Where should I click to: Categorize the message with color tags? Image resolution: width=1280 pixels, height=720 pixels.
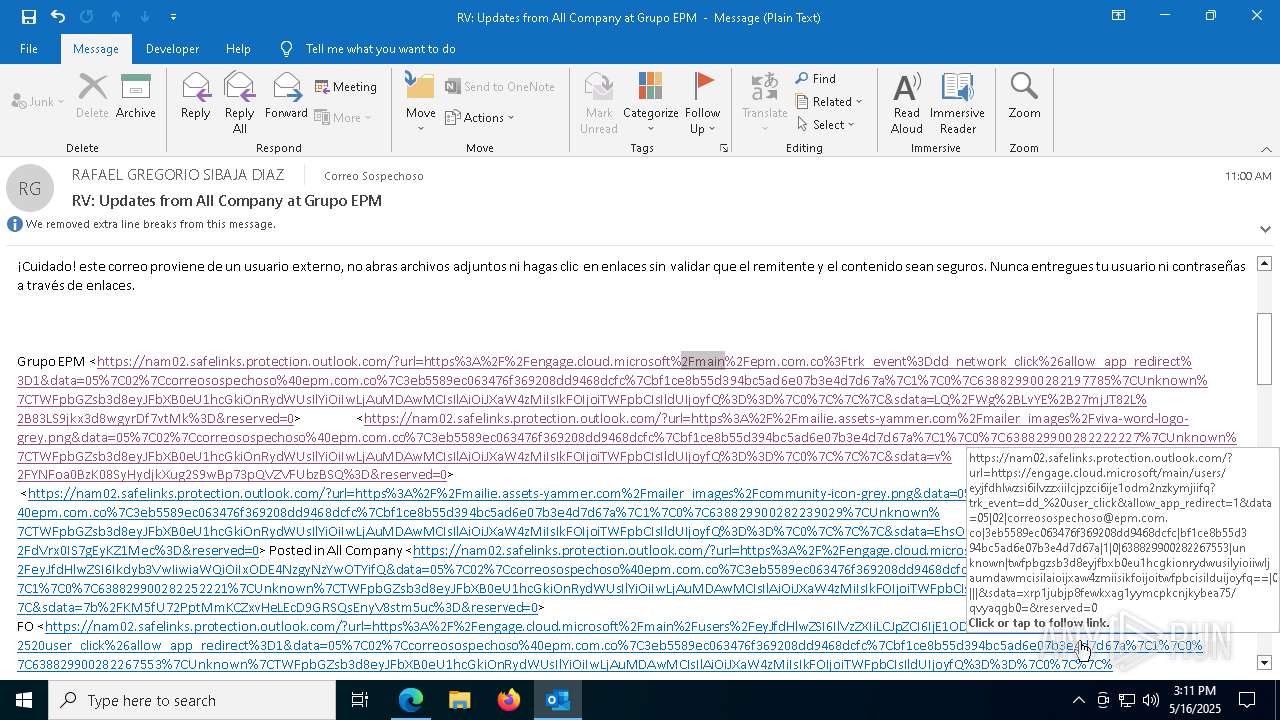[x=651, y=103]
